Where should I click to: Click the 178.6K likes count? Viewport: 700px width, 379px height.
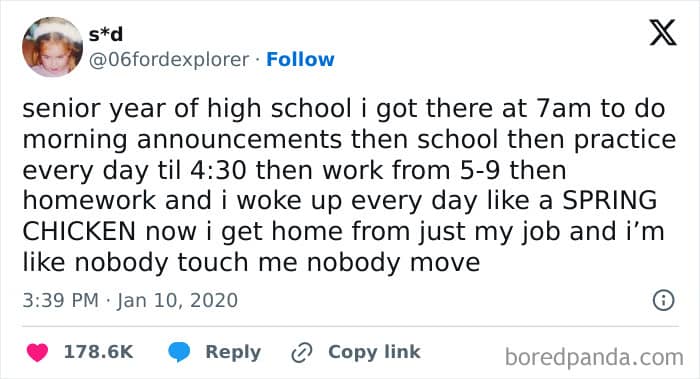pyautogui.click(x=99, y=352)
